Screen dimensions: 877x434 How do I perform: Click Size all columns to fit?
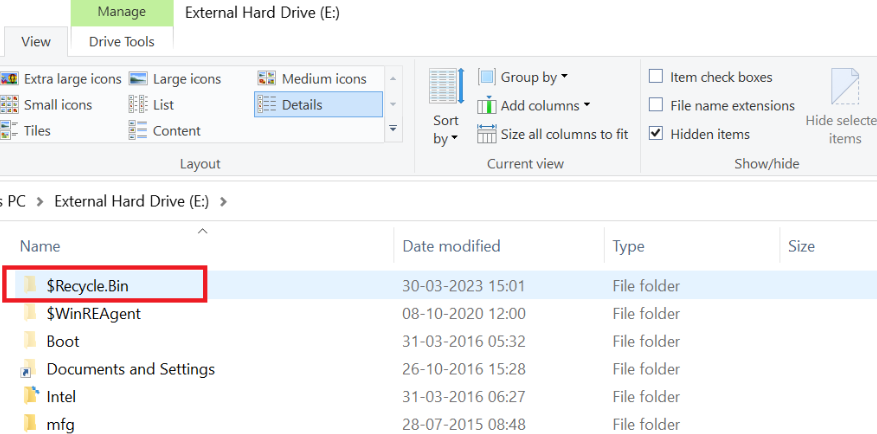(553, 134)
